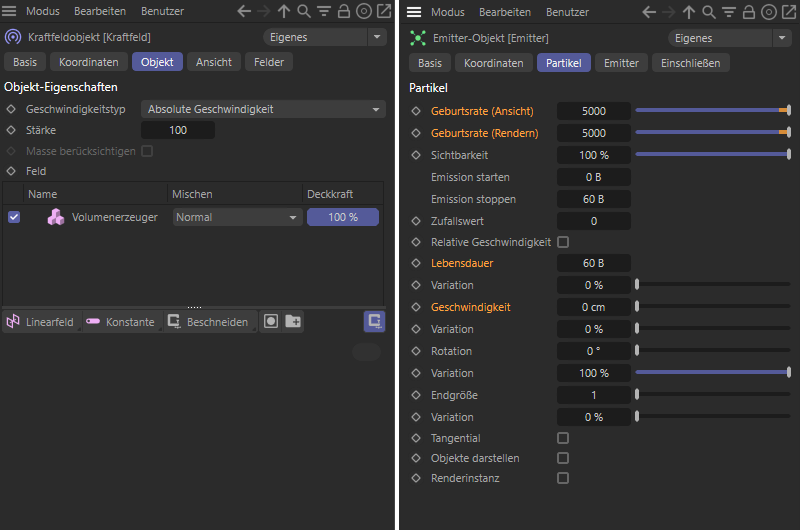This screenshot has width=800, height=530.
Task: Open hamburger menu in Kraftfeld panel
Action: pos(9,11)
